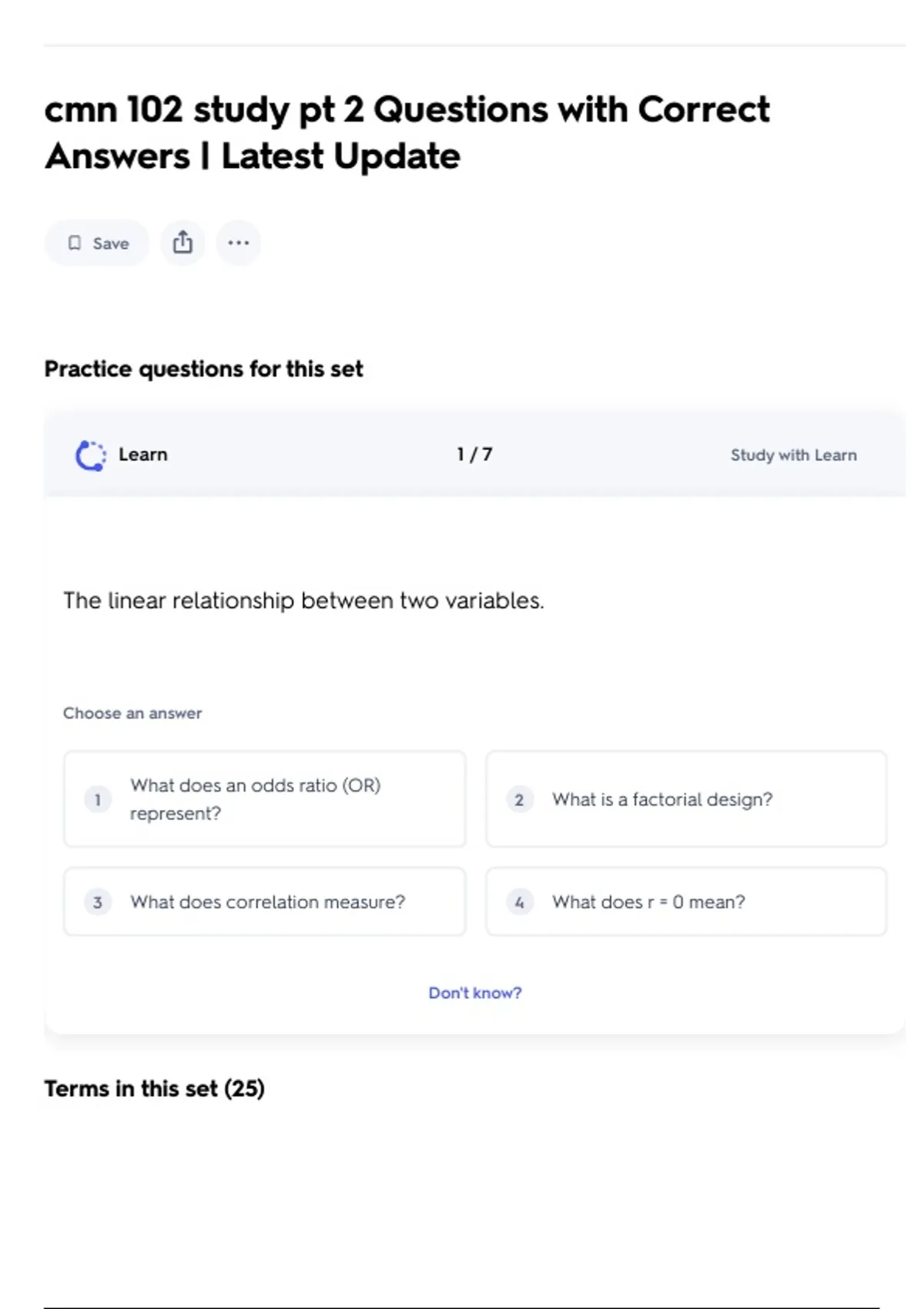The image size is (924, 1309).
Task: Open the 'Study with Learn' link
Action: coord(793,455)
